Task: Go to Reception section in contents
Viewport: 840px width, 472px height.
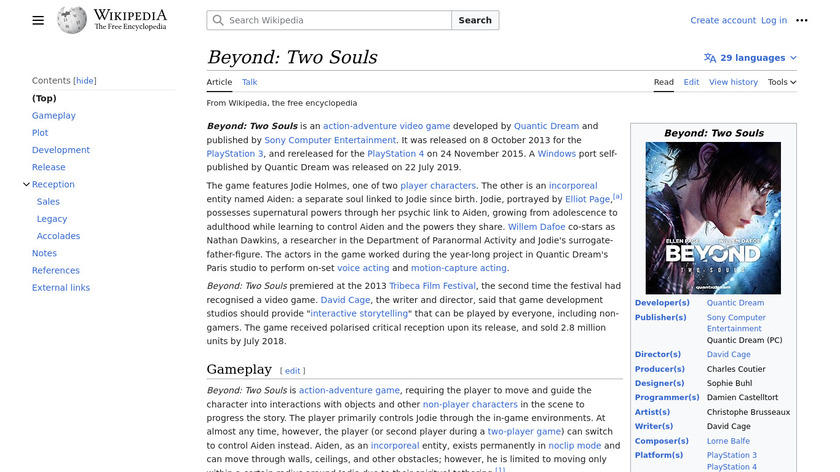Action: click(53, 184)
